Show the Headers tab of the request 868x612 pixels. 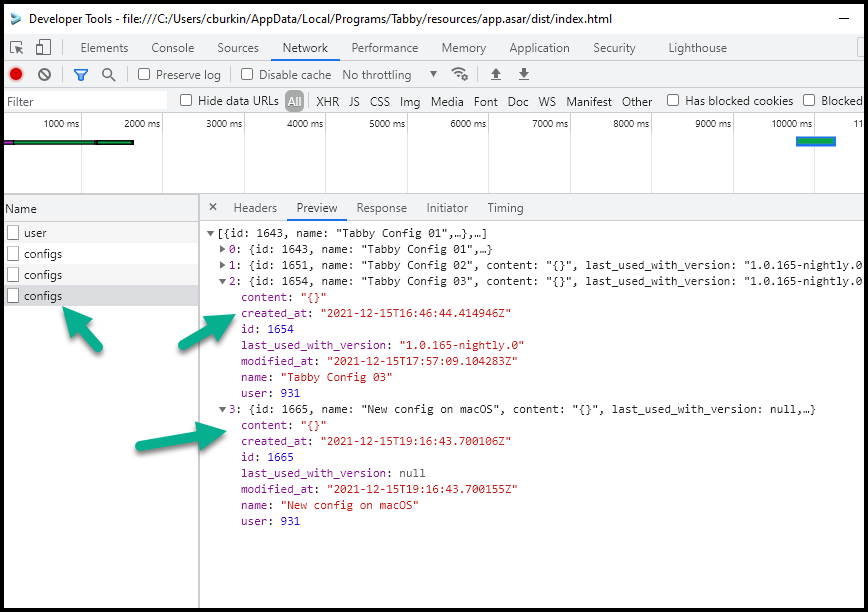click(255, 208)
